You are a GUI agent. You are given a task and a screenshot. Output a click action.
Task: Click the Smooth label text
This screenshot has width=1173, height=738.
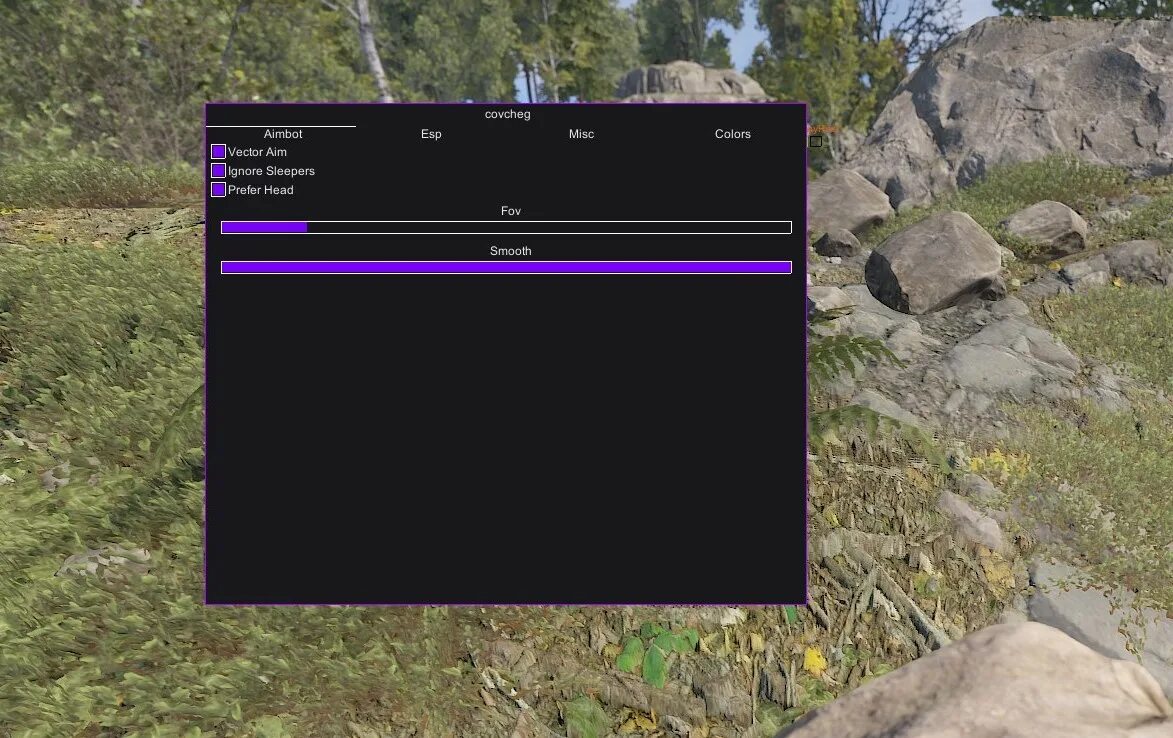coord(511,251)
